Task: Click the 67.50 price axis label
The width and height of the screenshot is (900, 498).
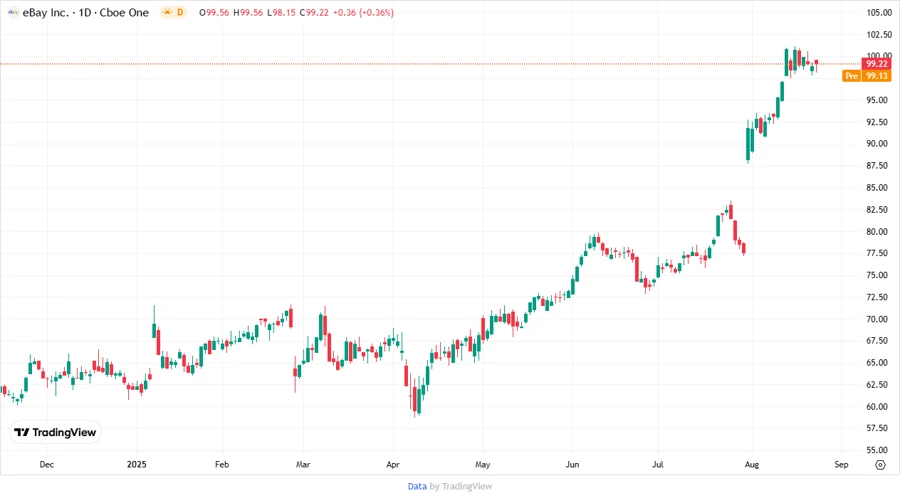Action: click(877, 340)
